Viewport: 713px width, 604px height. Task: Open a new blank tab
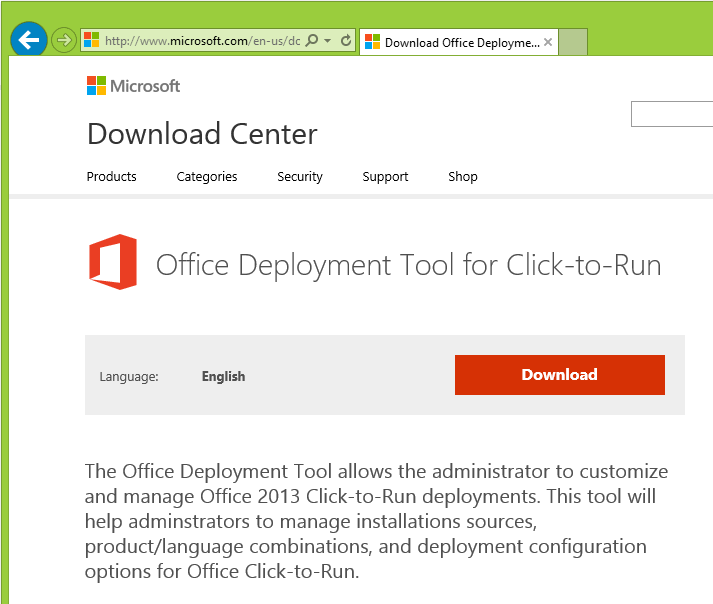tap(573, 42)
